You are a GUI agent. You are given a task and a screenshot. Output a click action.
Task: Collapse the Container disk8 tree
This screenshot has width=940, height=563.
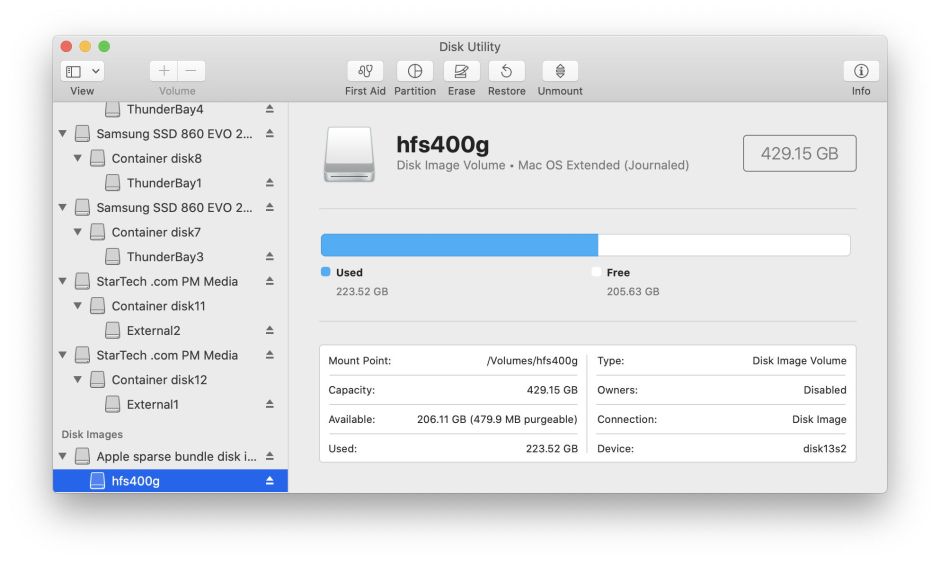pos(78,158)
